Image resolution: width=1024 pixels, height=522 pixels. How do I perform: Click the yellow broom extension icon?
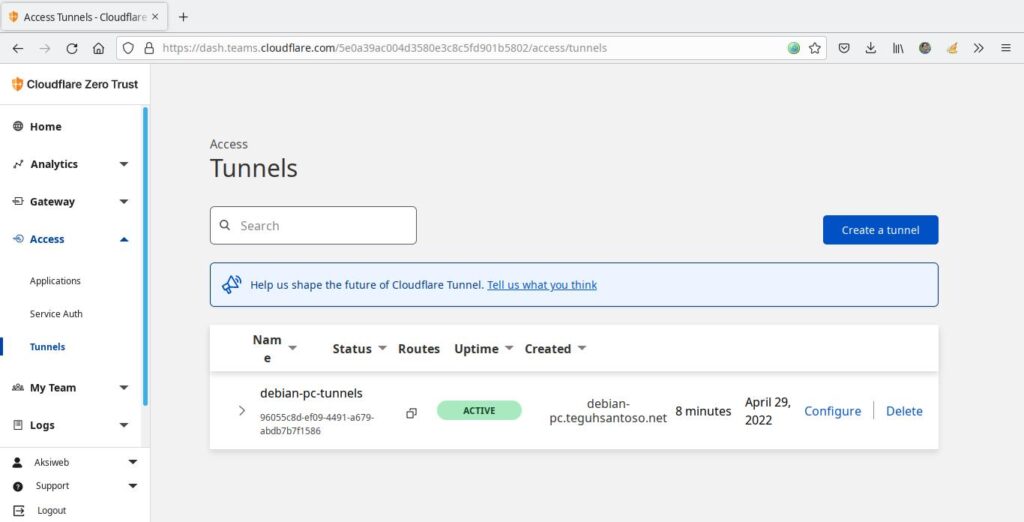[x=952, y=48]
